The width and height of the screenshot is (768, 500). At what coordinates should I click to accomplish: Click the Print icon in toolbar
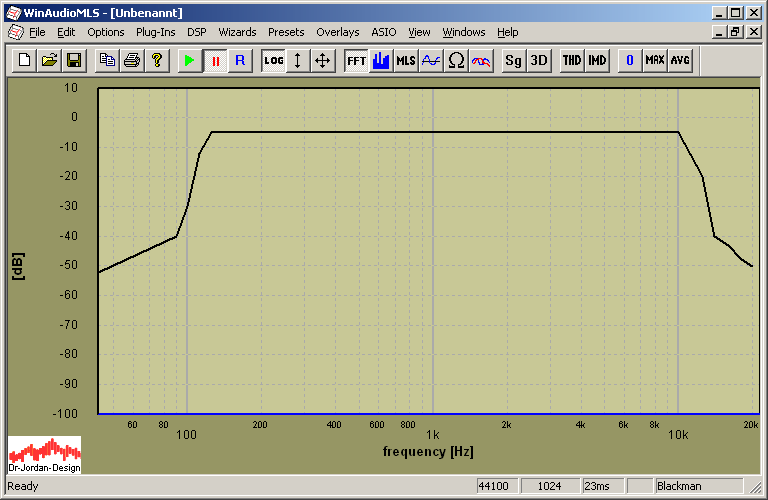click(131, 60)
